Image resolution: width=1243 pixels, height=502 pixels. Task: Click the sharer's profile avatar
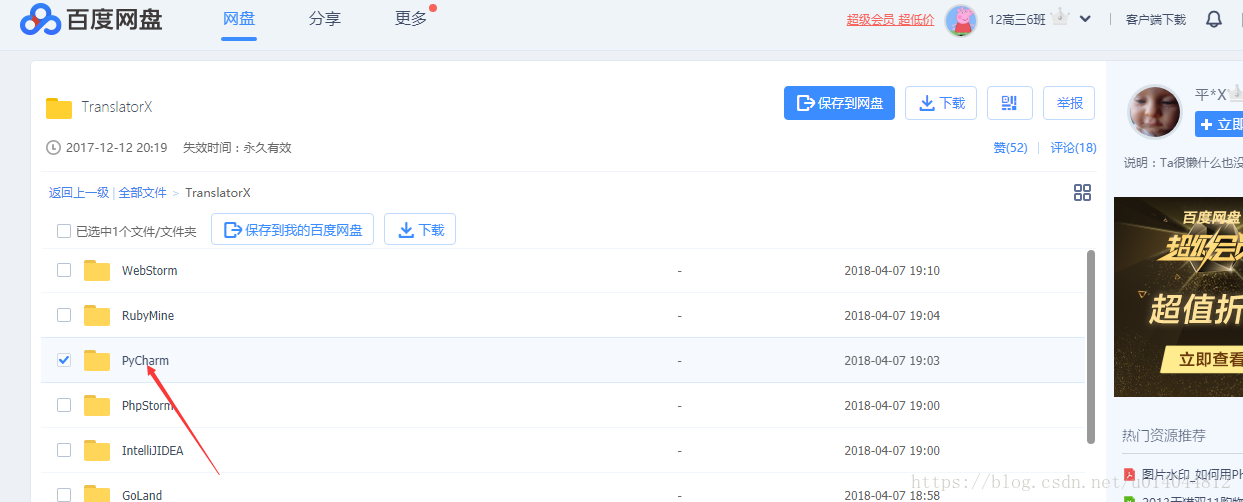coord(1154,112)
